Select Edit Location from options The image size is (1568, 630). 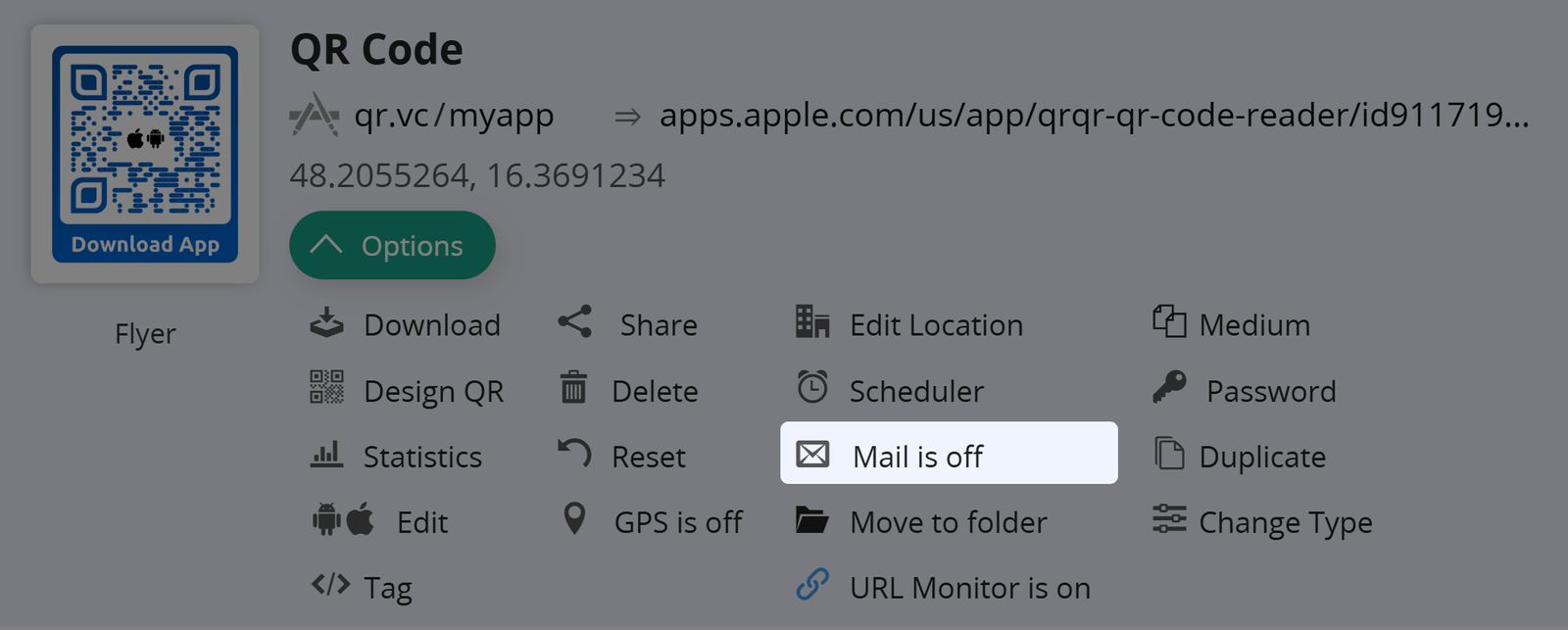(x=935, y=325)
